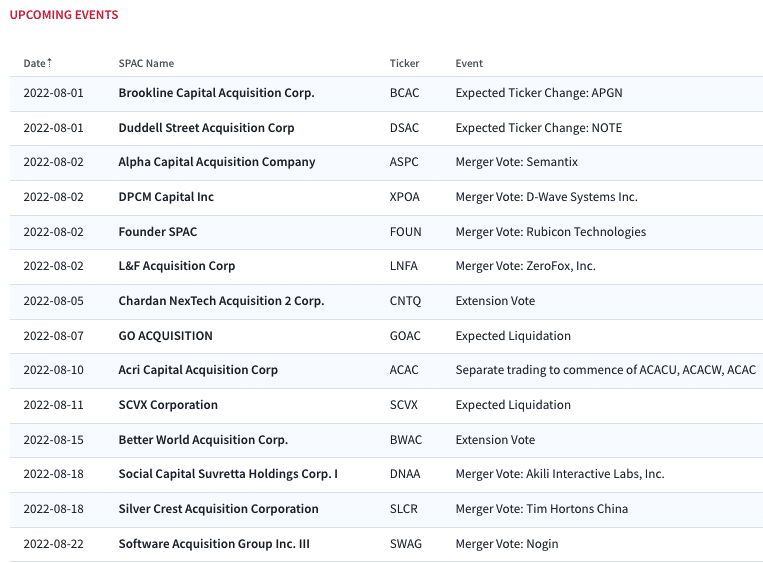Open Social Capital Suvretta Holdings Corp. I
Viewport: 763px width, 563px height.
(228, 474)
